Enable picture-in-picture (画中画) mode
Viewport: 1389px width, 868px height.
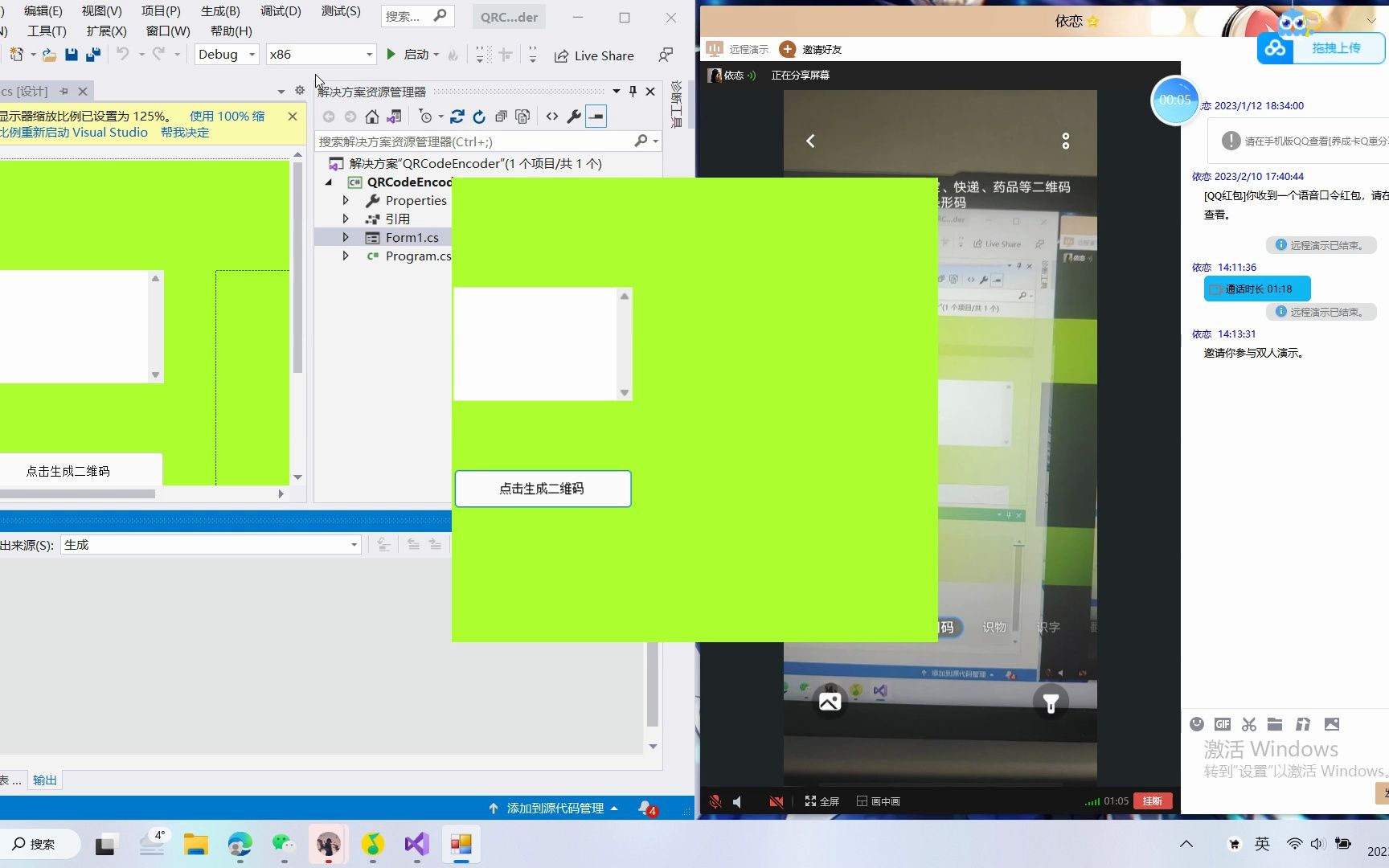coord(879,800)
